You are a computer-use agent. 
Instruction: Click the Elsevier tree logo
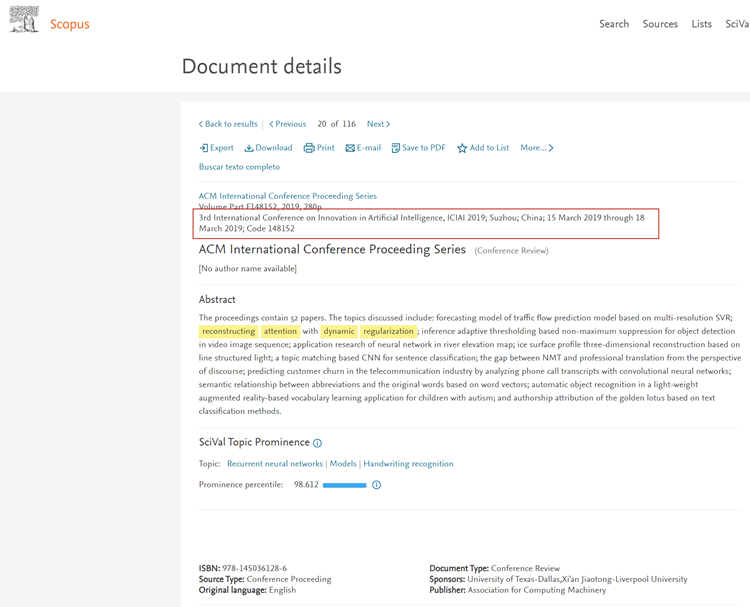pyautogui.click(x=24, y=20)
